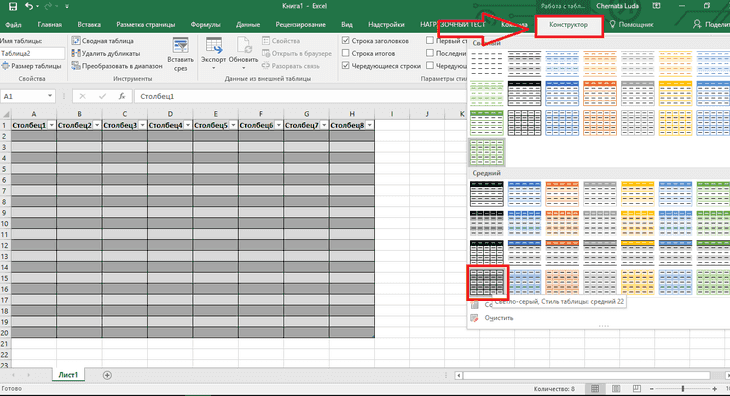Image resolution: width=730 pixels, height=396 pixels.
Task: Click the Сводная таблица icon
Action: click(x=76, y=41)
